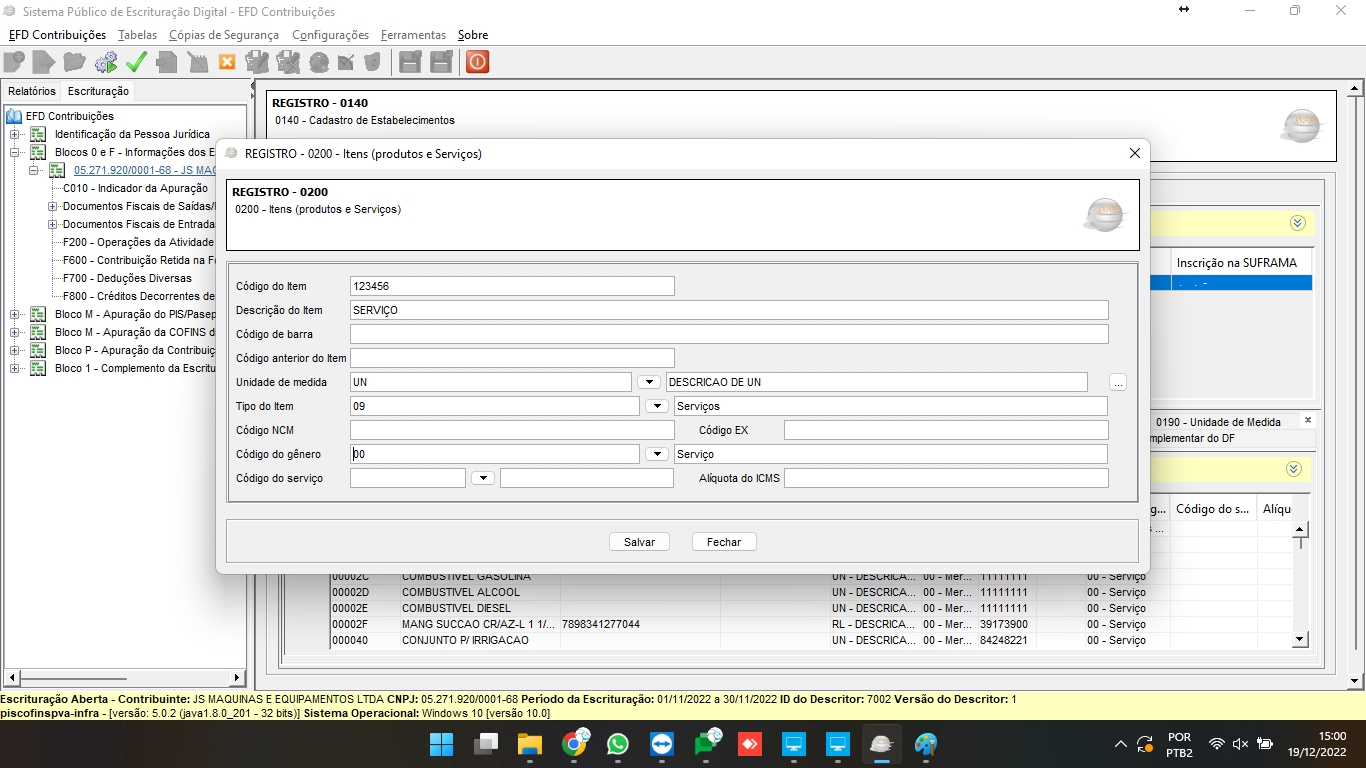This screenshot has width=1366, height=768.
Task: Open File Explorer from the taskbar
Action: [529, 745]
